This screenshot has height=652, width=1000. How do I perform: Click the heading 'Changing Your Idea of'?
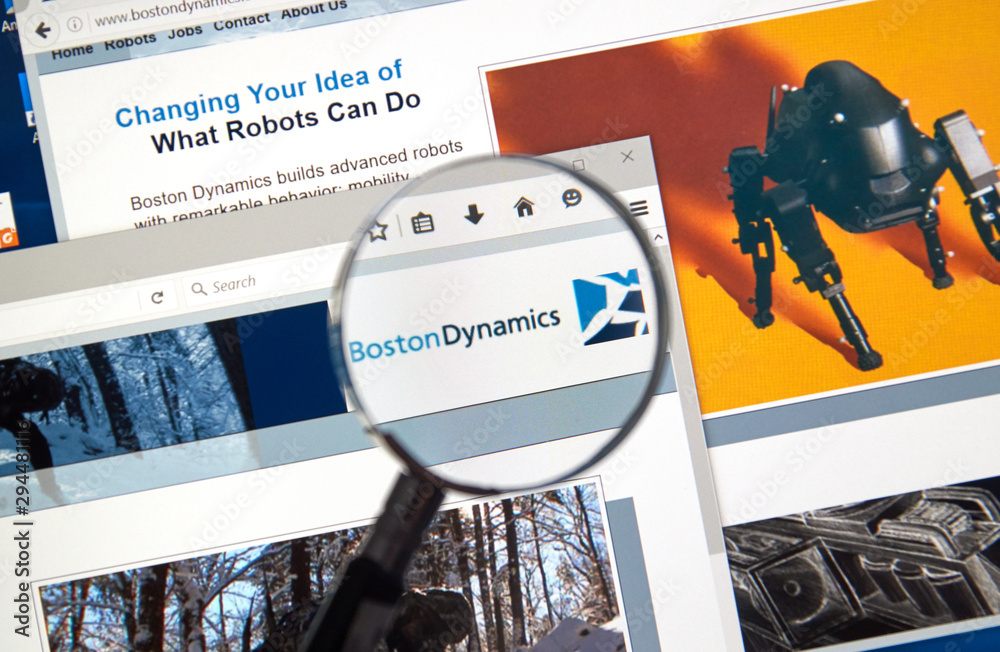click(259, 94)
